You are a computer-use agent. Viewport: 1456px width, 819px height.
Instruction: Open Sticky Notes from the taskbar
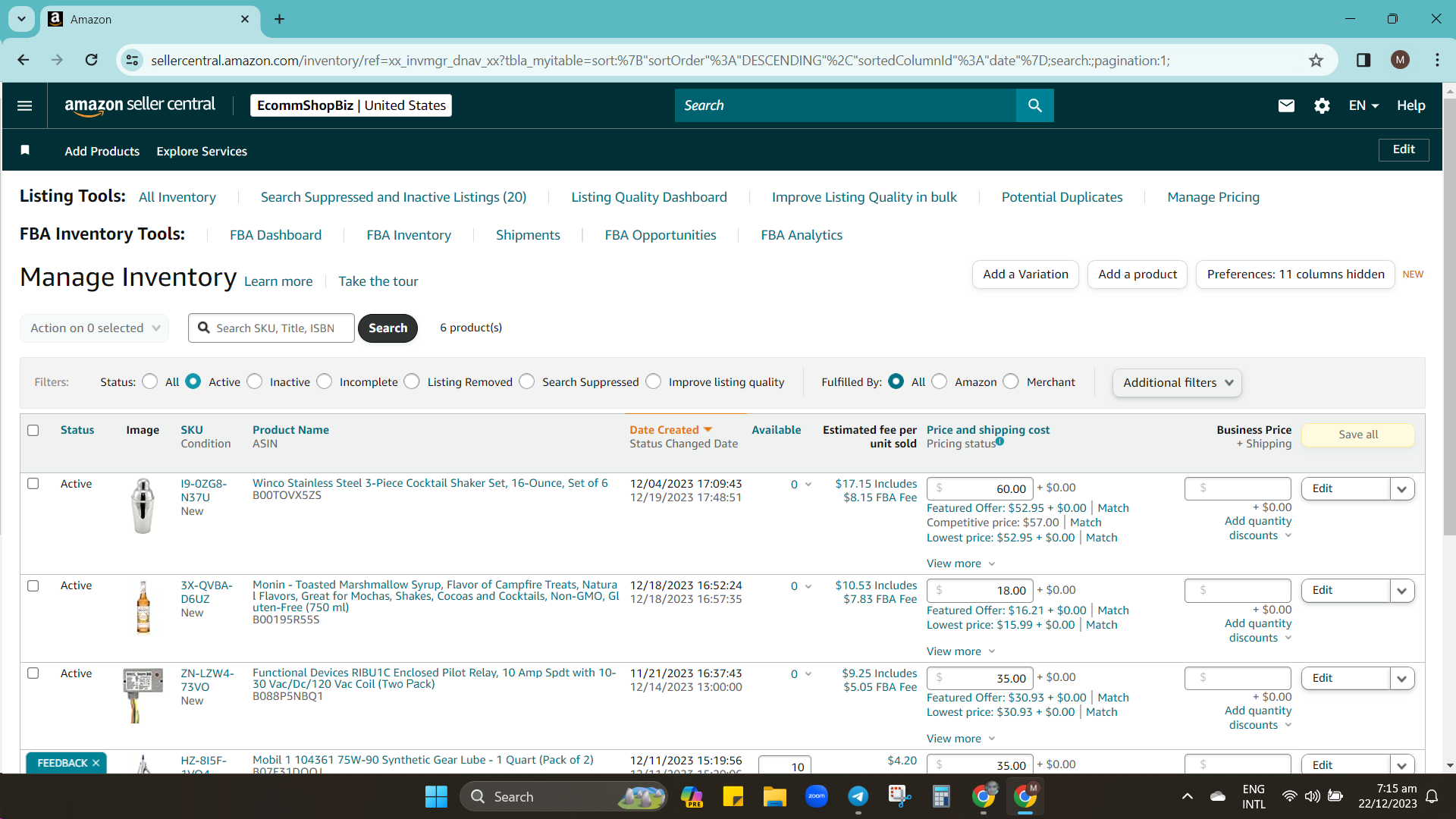(733, 796)
